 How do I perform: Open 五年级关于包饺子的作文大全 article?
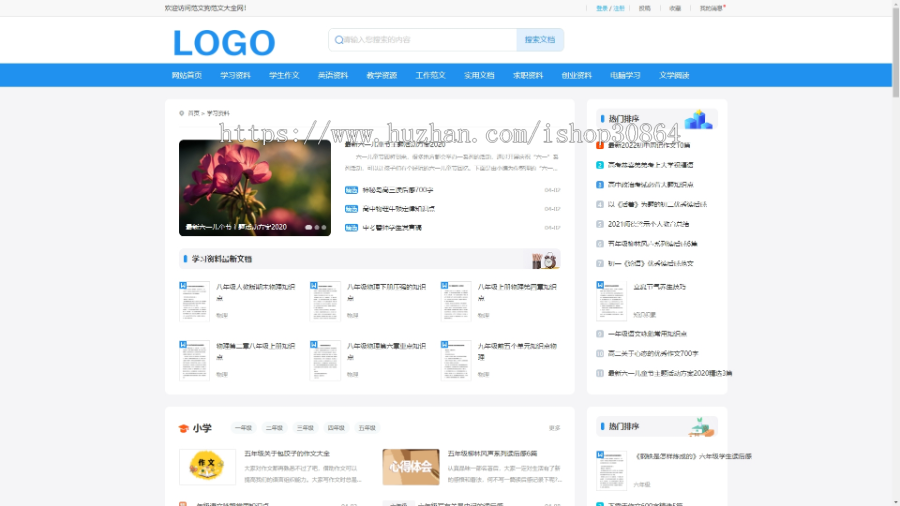(287, 454)
